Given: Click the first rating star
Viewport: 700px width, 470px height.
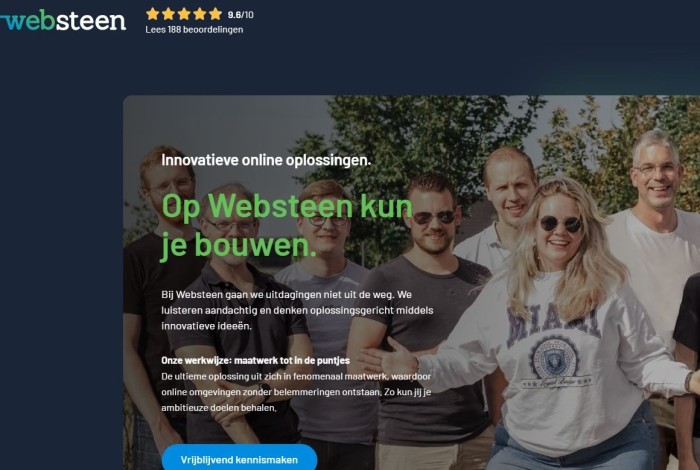Looking at the screenshot, I should pos(153,14).
